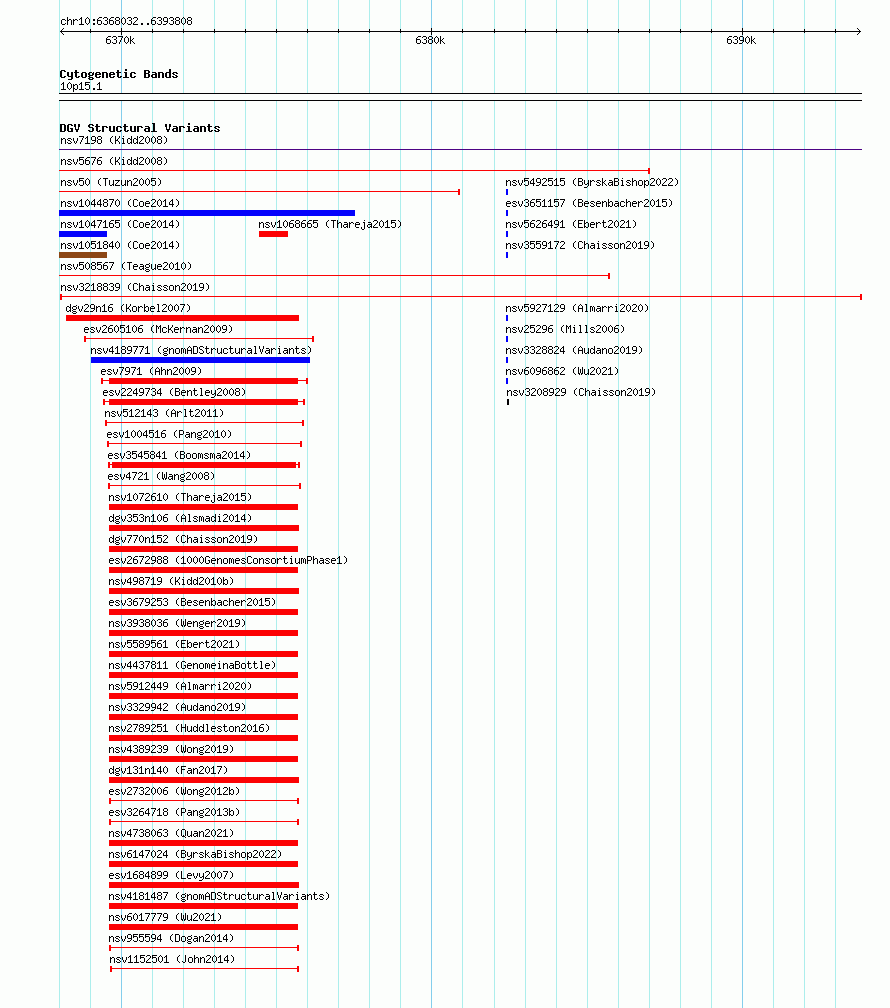Screen dimensions: 890x1008
Task: Click esv1684899 (Levy2007) label
Action: pos(171,876)
